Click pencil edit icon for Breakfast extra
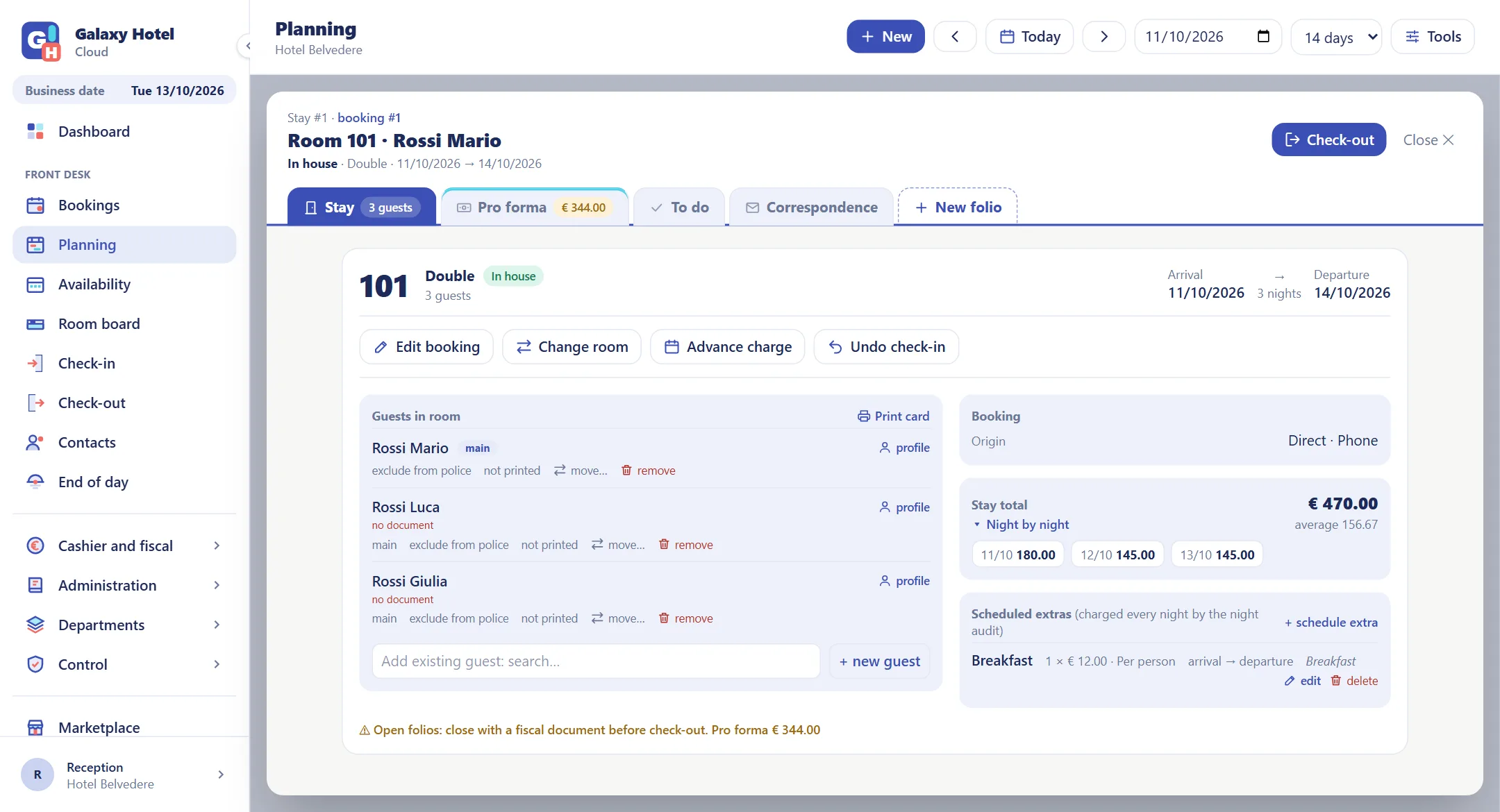Viewport: 1500px width, 812px height. coord(1290,681)
